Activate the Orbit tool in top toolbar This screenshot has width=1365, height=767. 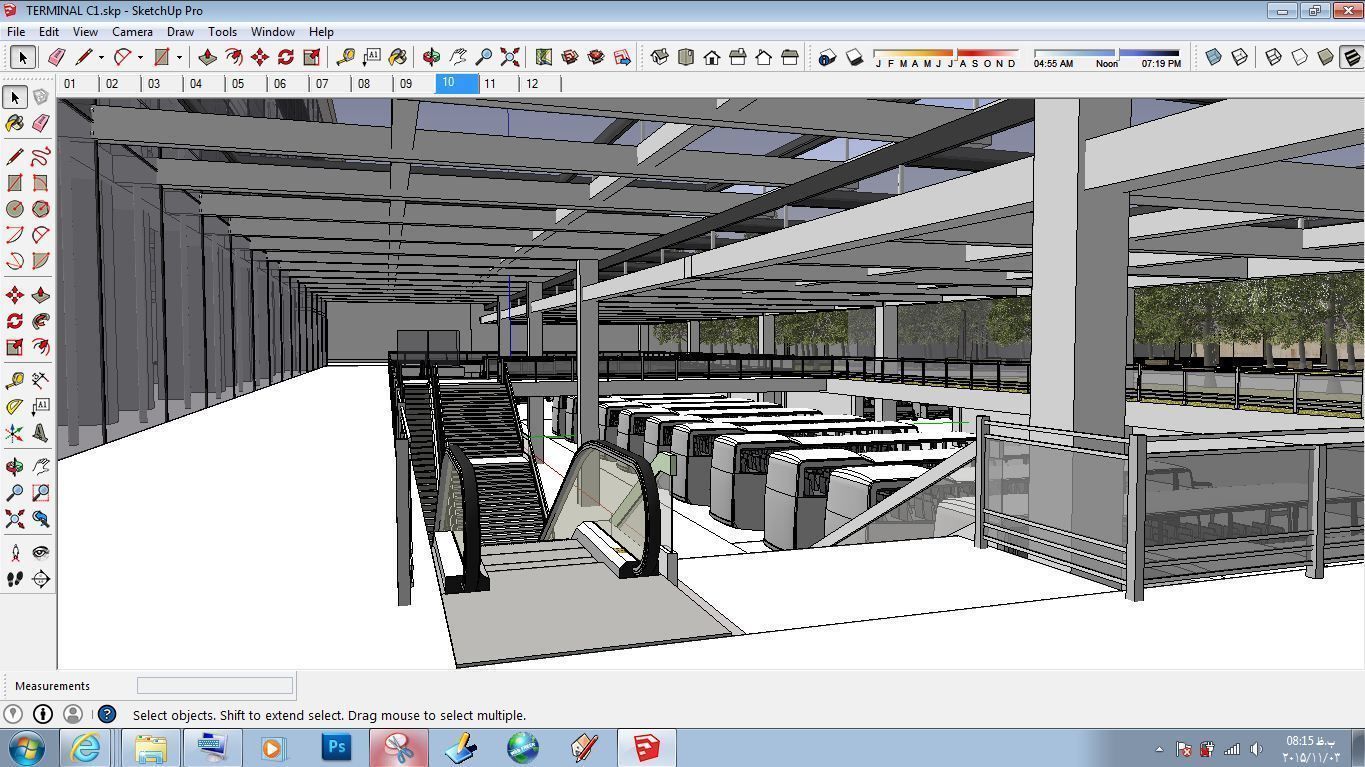tap(432, 58)
